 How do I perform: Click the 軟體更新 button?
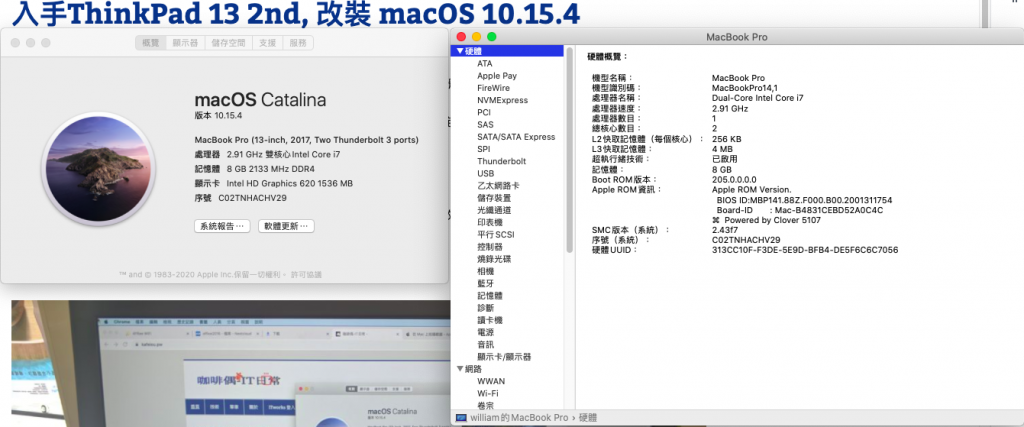[286, 227]
